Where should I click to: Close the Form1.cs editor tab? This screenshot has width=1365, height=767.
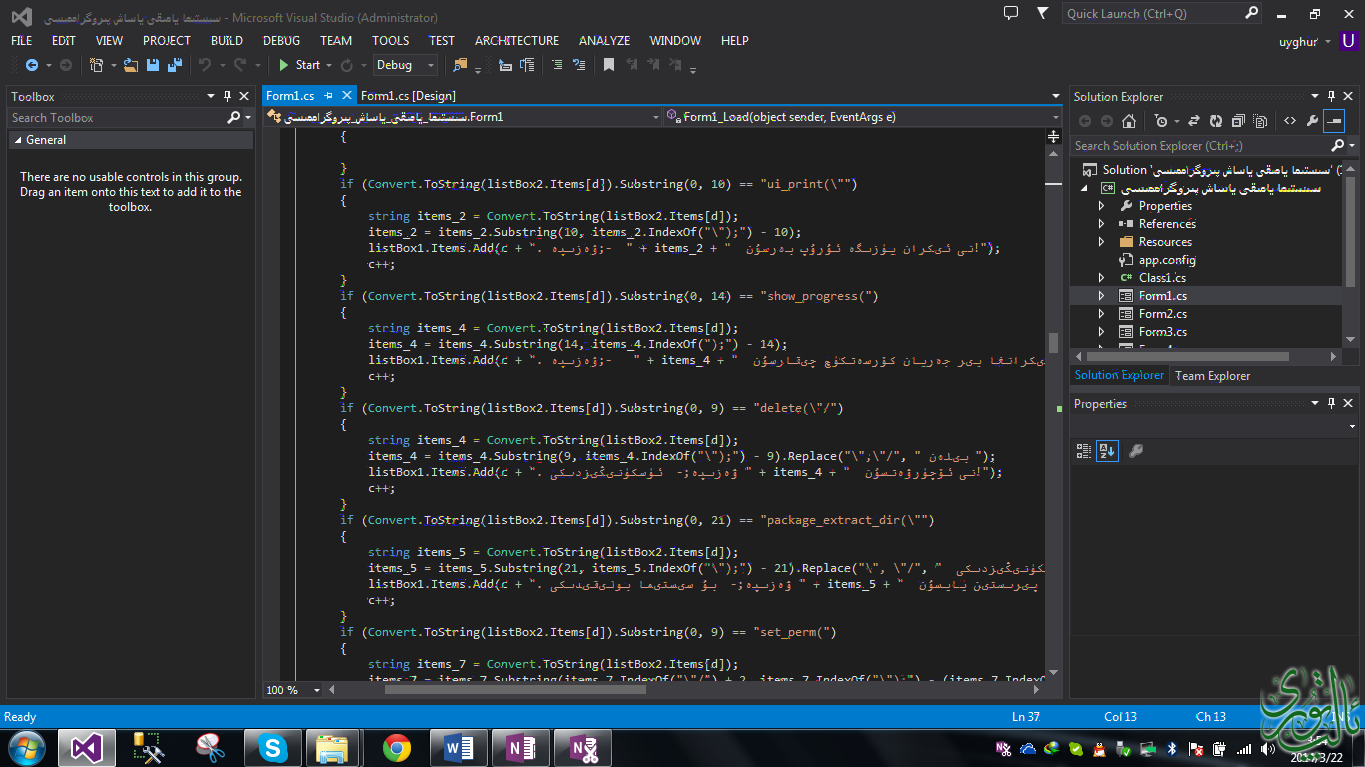click(x=347, y=96)
